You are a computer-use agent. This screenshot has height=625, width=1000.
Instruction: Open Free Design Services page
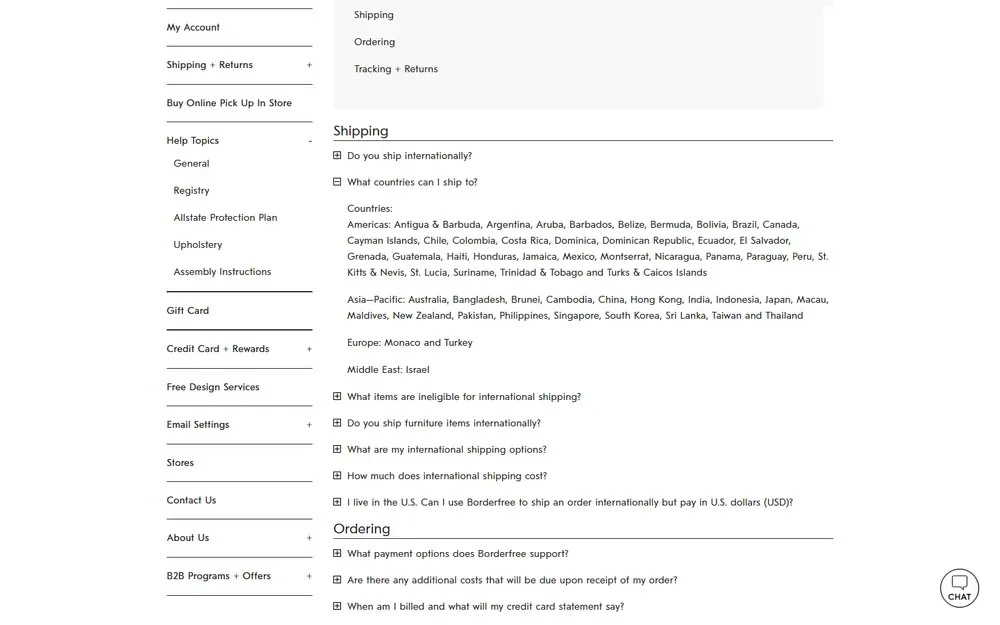(x=213, y=387)
